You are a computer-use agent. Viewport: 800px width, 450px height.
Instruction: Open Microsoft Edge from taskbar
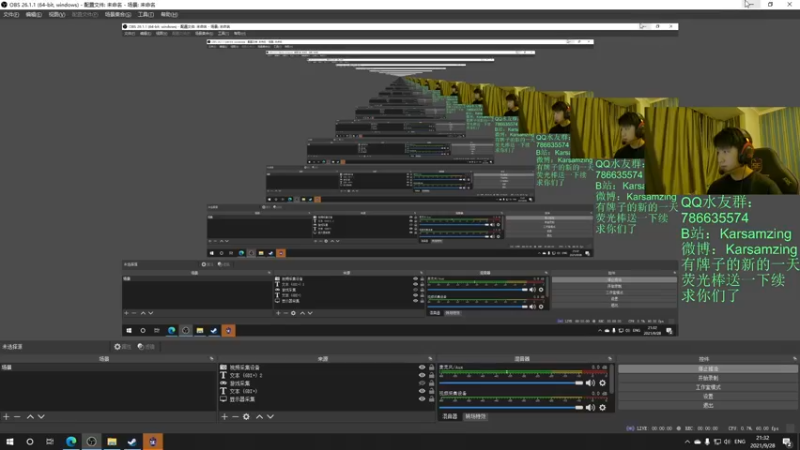click(x=71, y=442)
